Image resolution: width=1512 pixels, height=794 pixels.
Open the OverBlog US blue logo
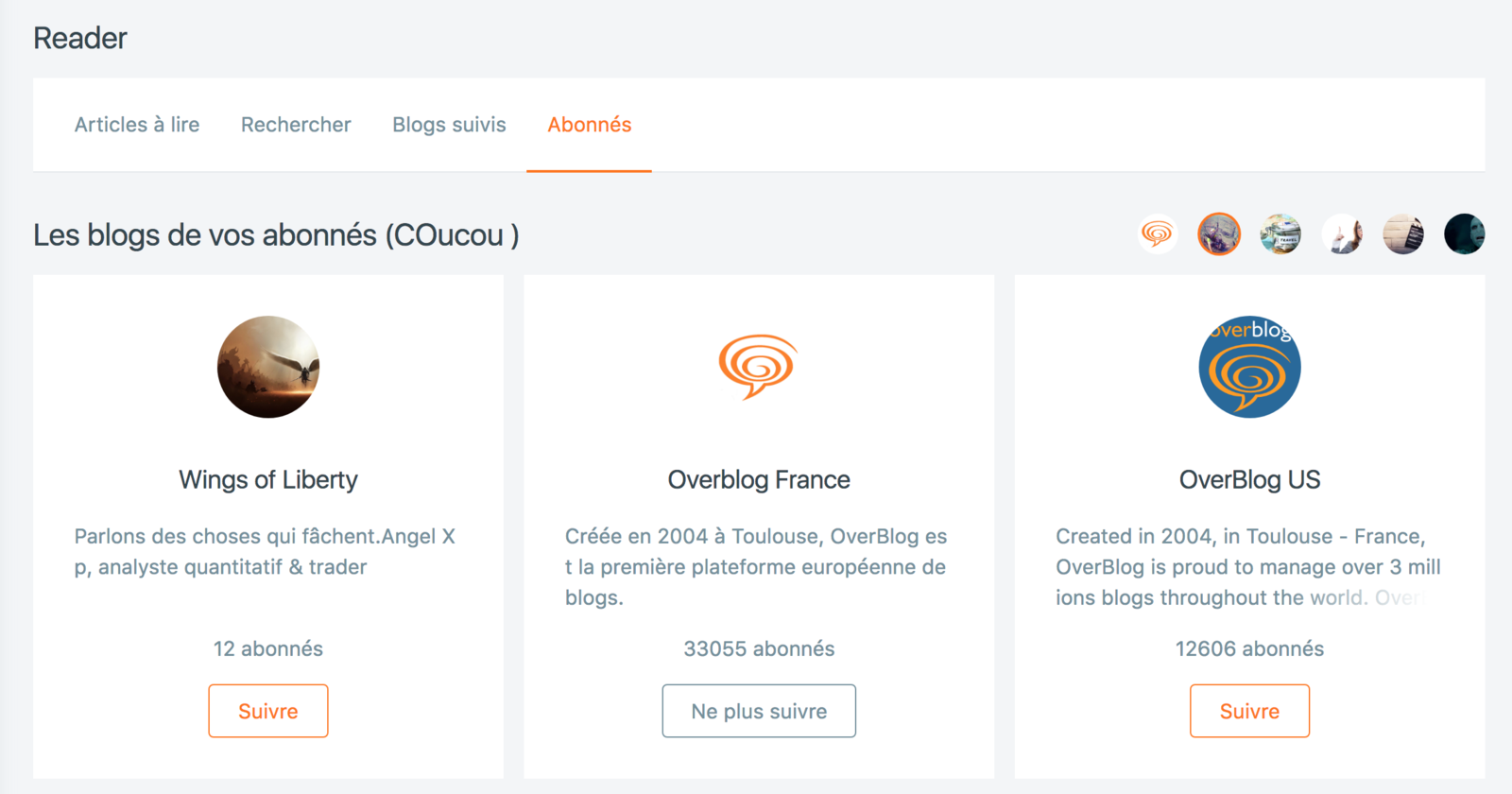point(1249,367)
